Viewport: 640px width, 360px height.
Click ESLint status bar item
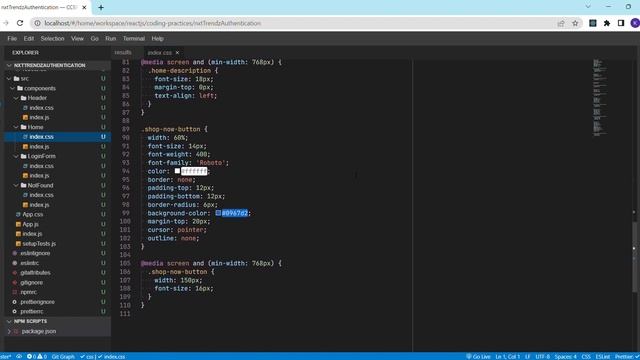pos(602,357)
